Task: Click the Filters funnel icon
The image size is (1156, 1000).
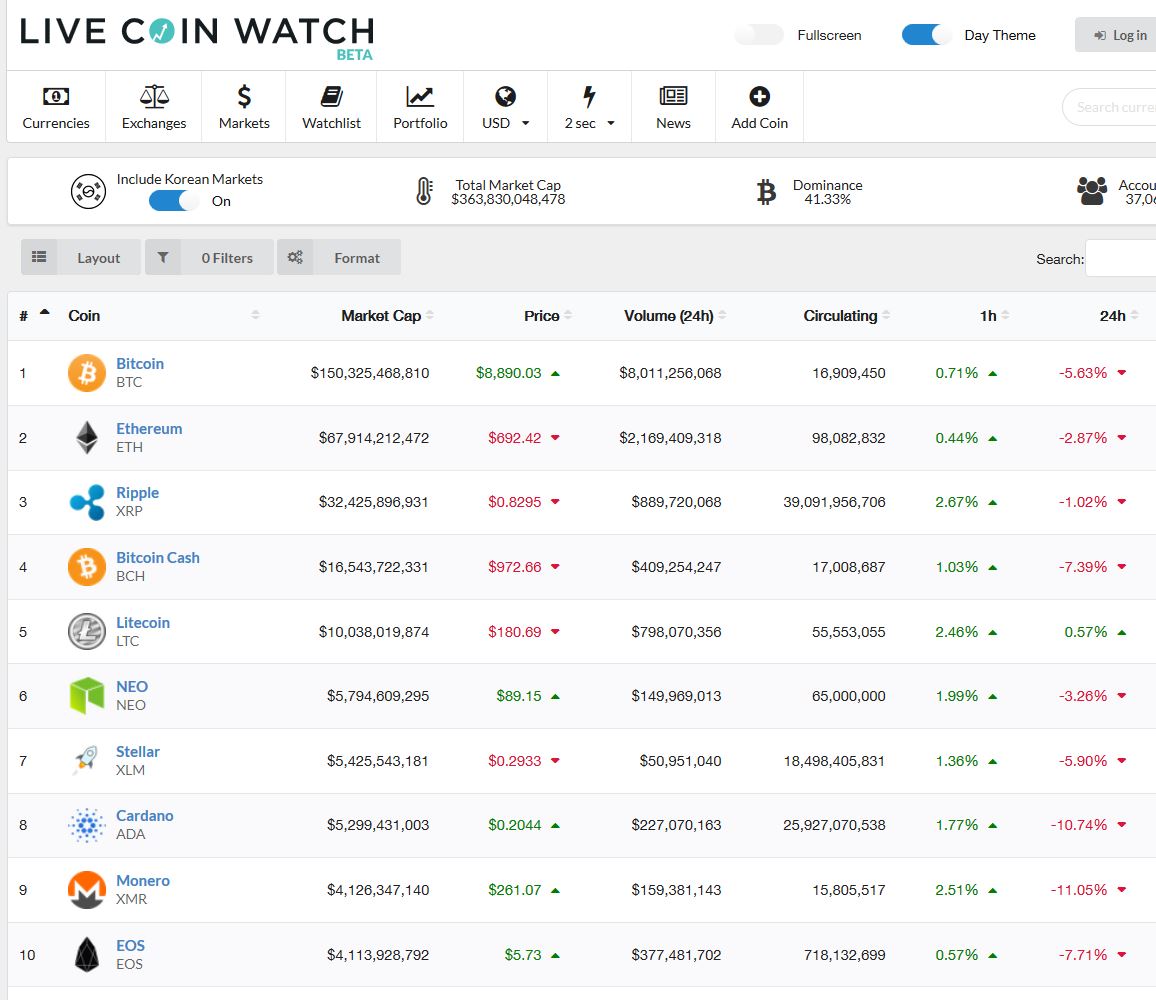Action: (x=163, y=256)
